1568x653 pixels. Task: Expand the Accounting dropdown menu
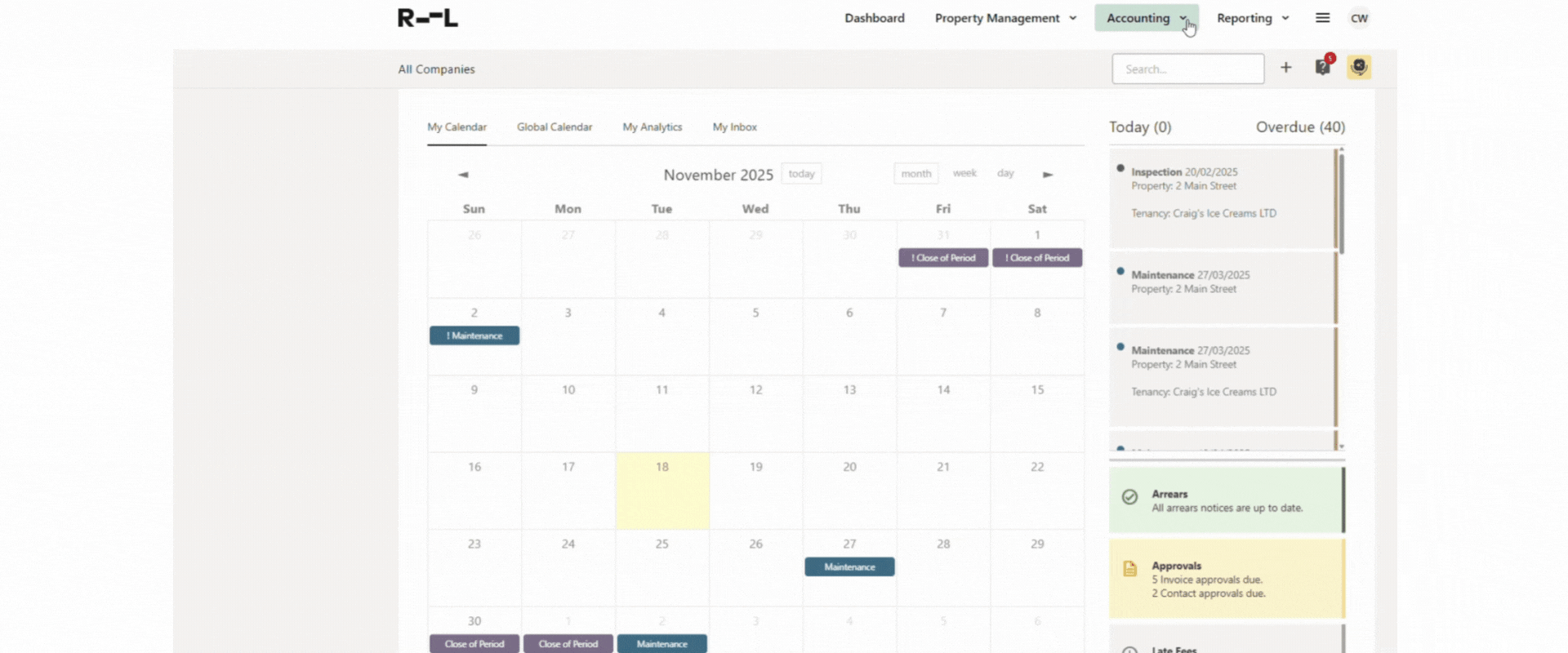(1146, 18)
